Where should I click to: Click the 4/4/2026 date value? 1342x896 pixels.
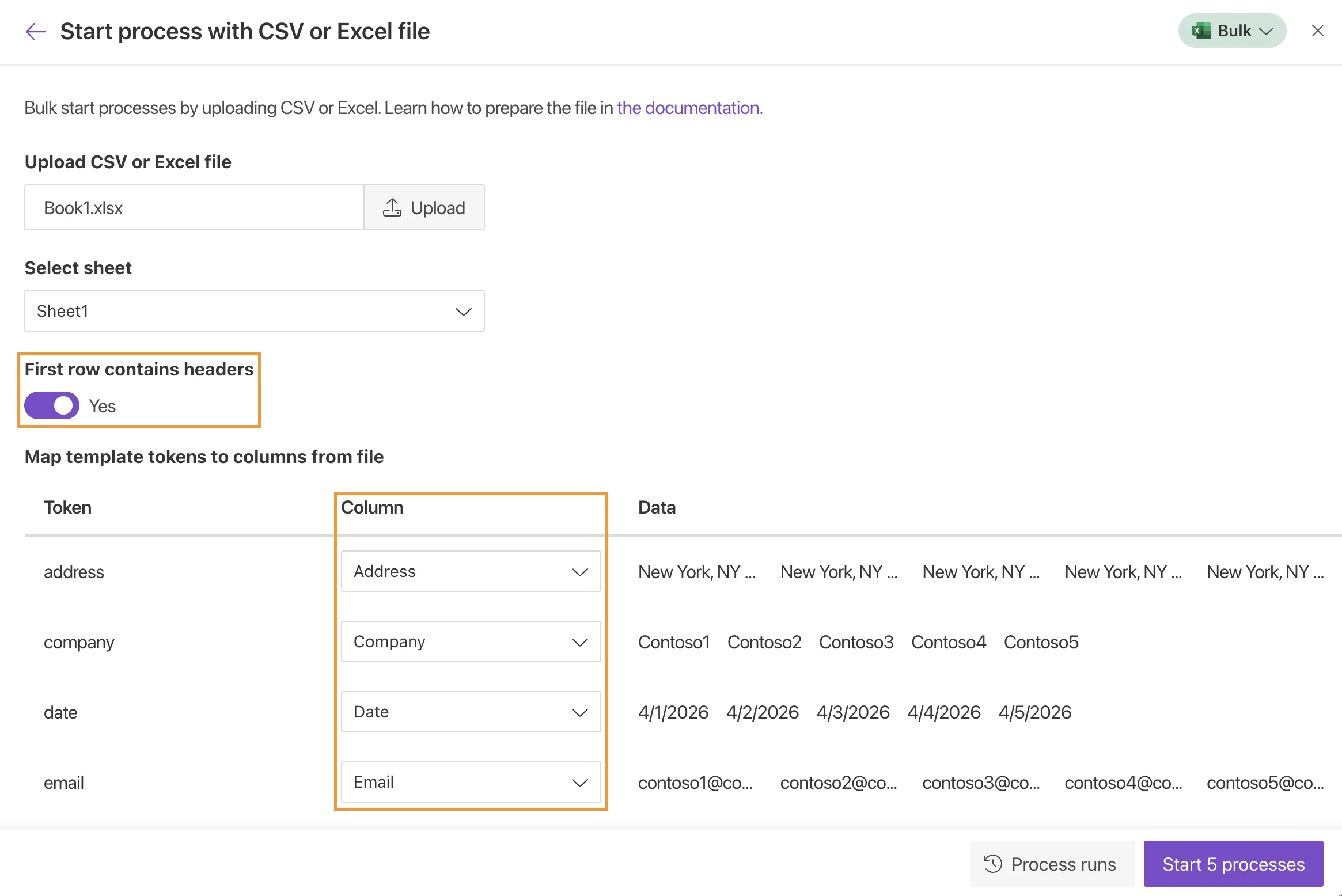[944, 712]
